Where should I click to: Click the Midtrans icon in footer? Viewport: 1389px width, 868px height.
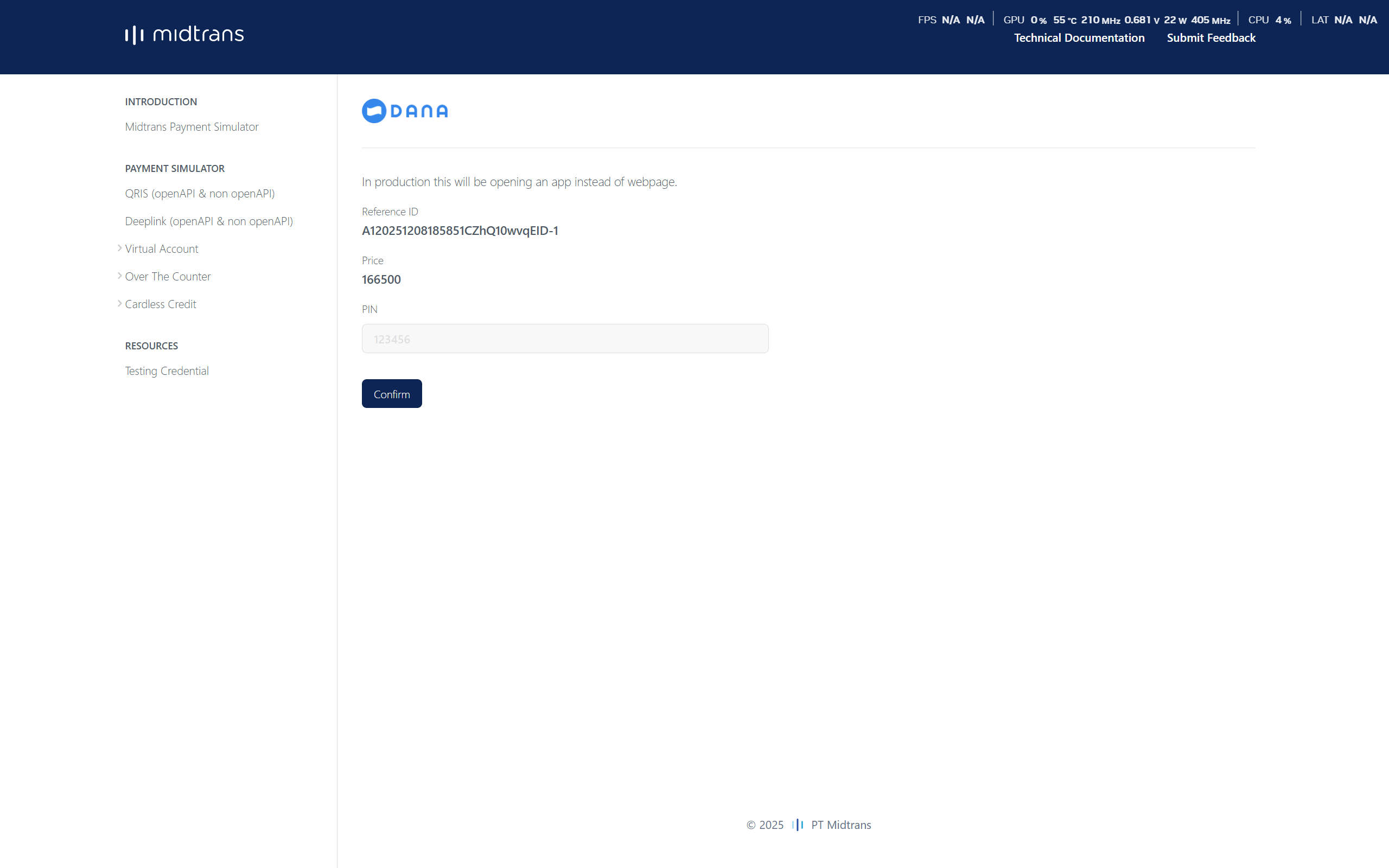pyautogui.click(x=797, y=825)
